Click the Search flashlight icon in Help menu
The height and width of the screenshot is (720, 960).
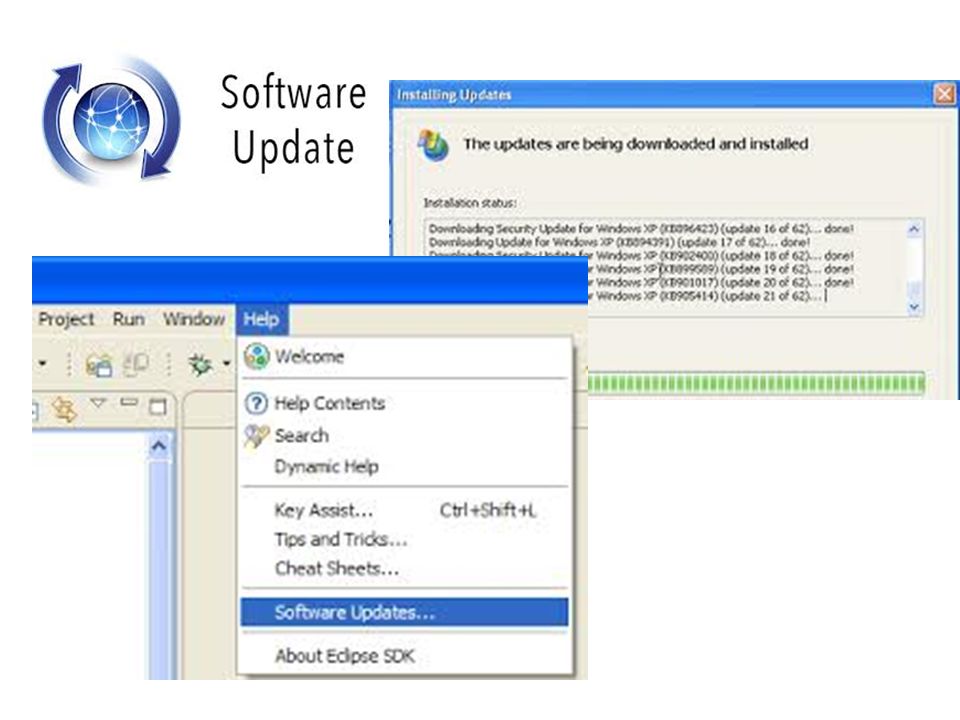[256, 435]
